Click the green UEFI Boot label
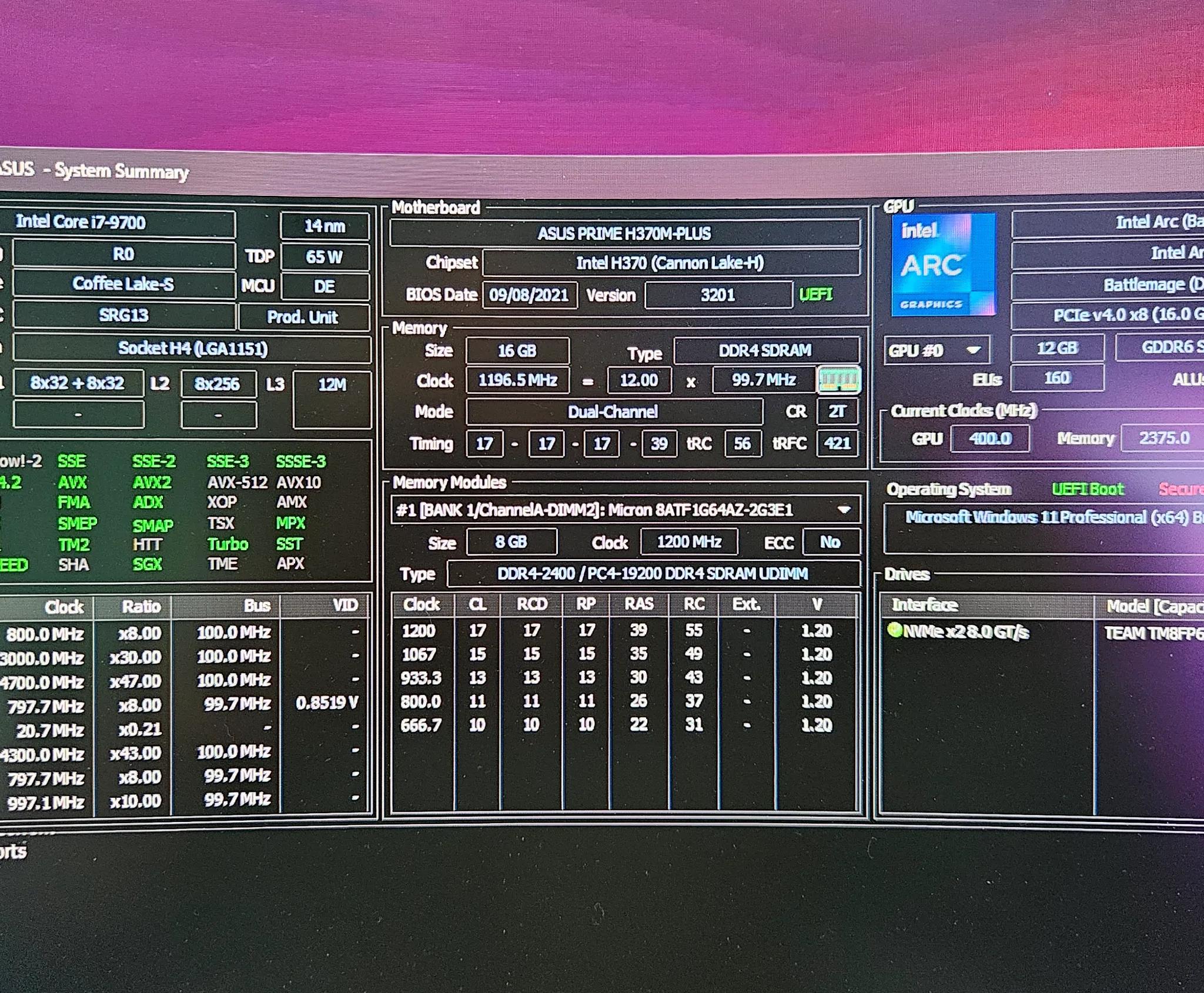 click(x=1088, y=489)
